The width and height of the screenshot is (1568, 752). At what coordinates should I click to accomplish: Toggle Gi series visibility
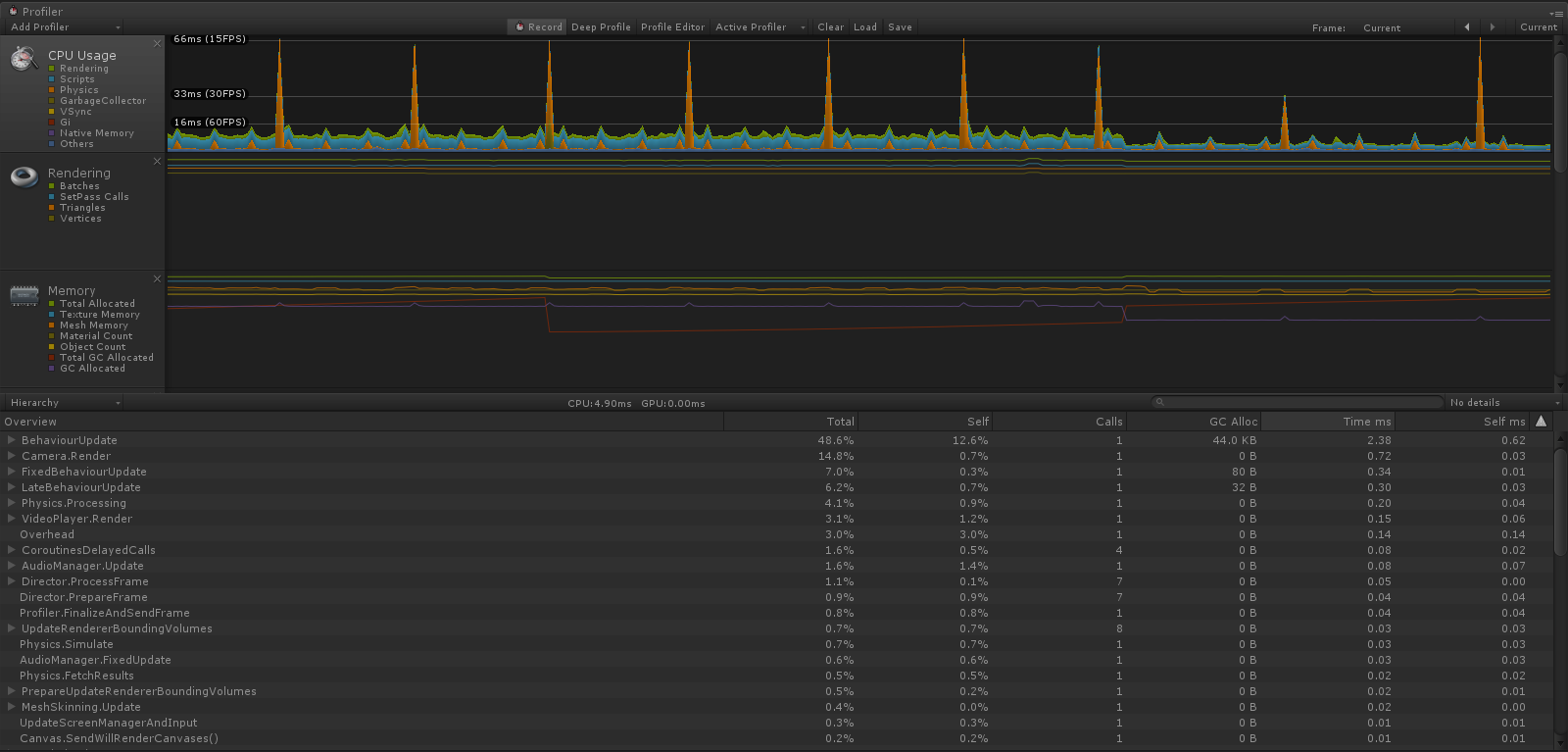click(52, 123)
